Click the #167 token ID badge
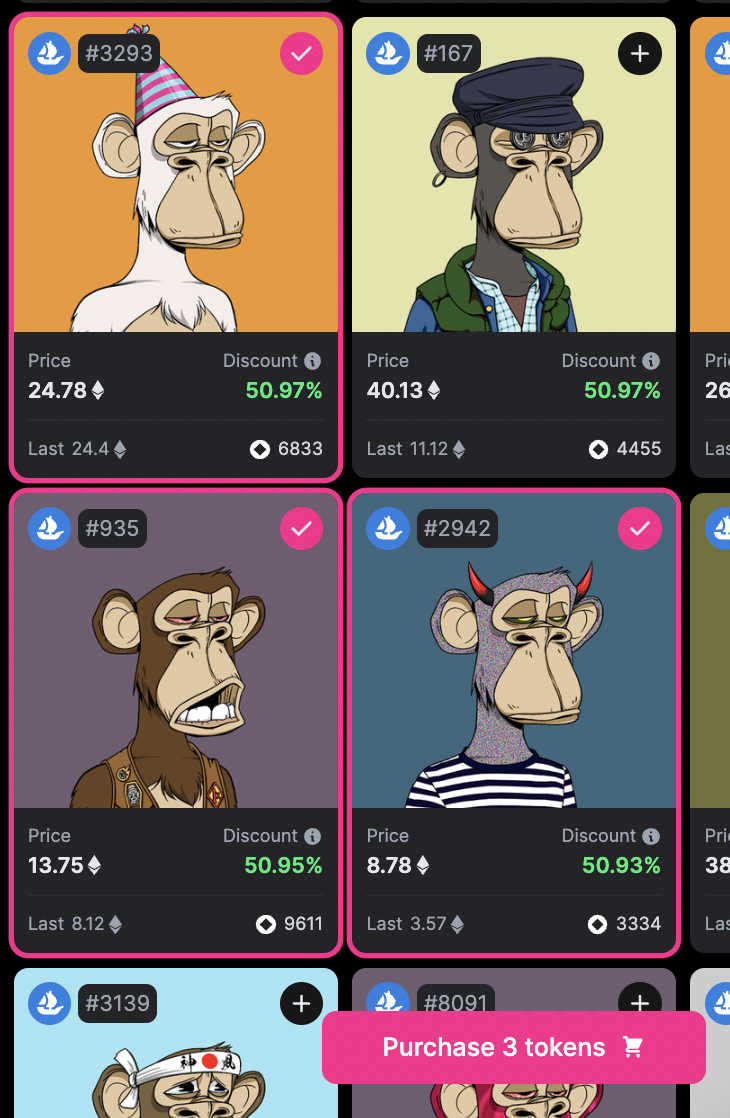This screenshot has width=730, height=1118. coord(448,53)
